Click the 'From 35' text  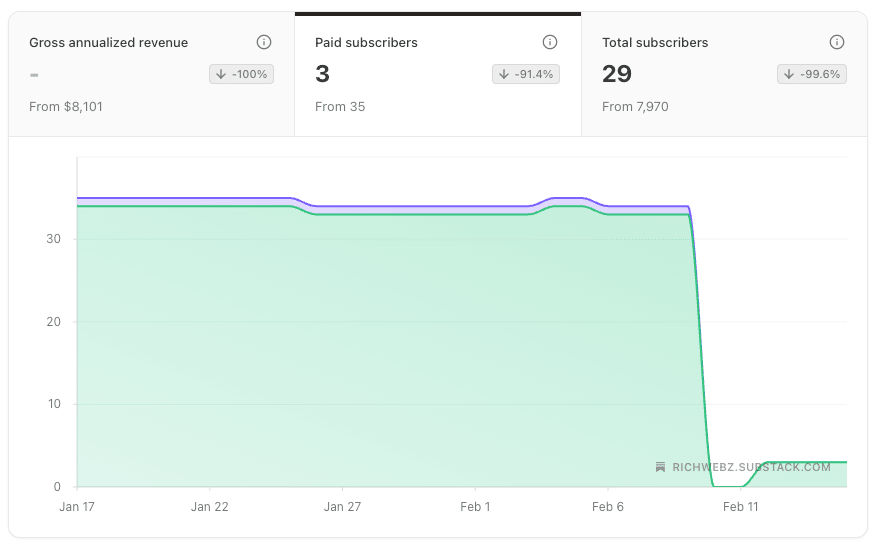pyautogui.click(x=340, y=107)
